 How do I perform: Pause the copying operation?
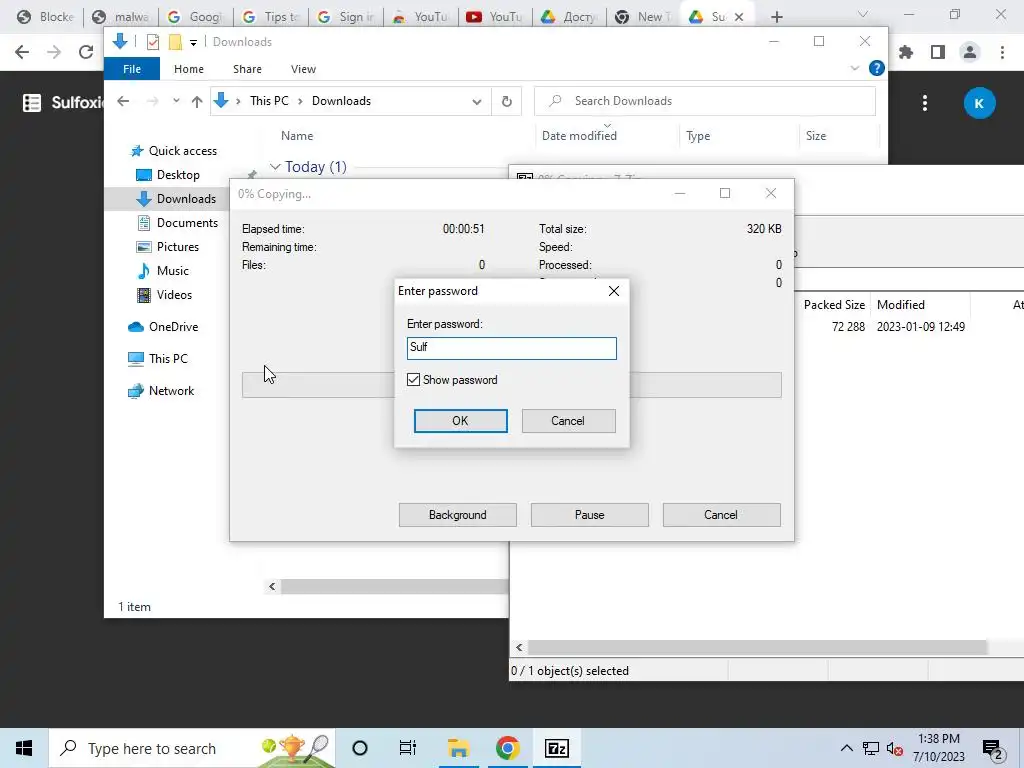point(590,515)
